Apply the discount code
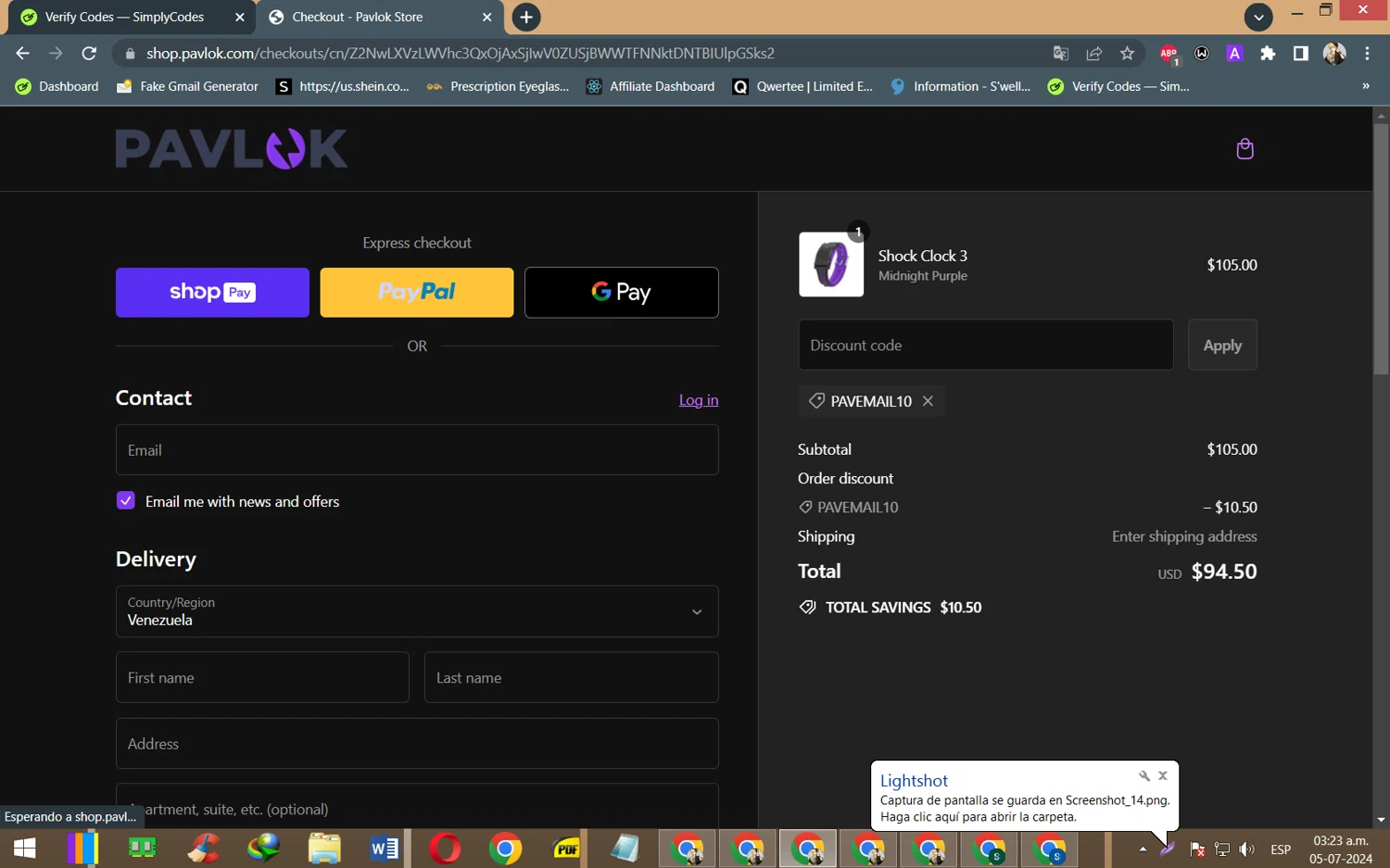The image size is (1390, 868). click(1222, 345)
